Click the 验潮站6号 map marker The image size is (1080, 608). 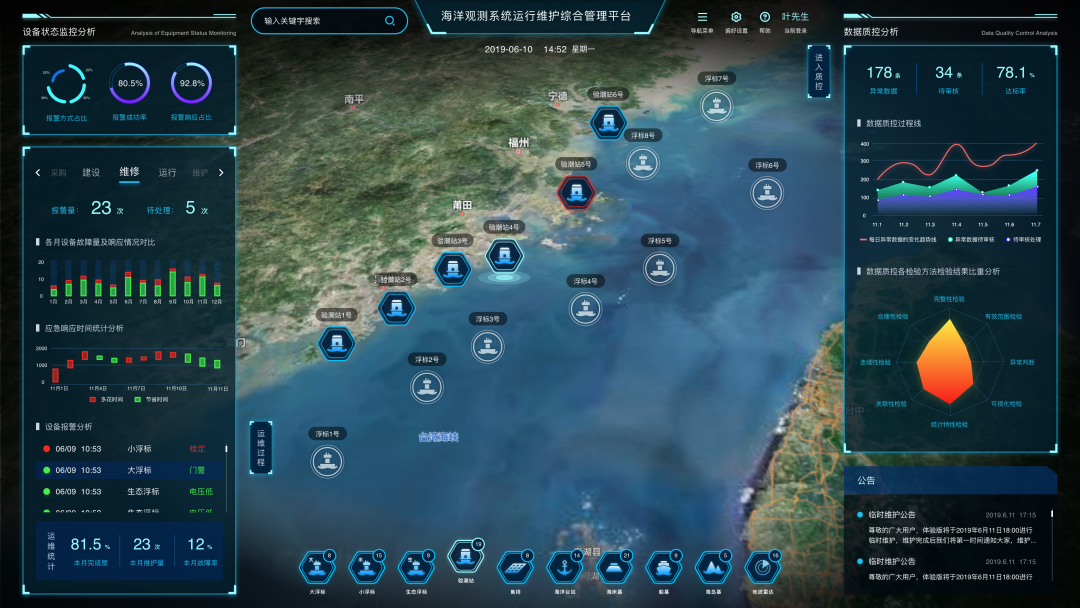[608, 123]
